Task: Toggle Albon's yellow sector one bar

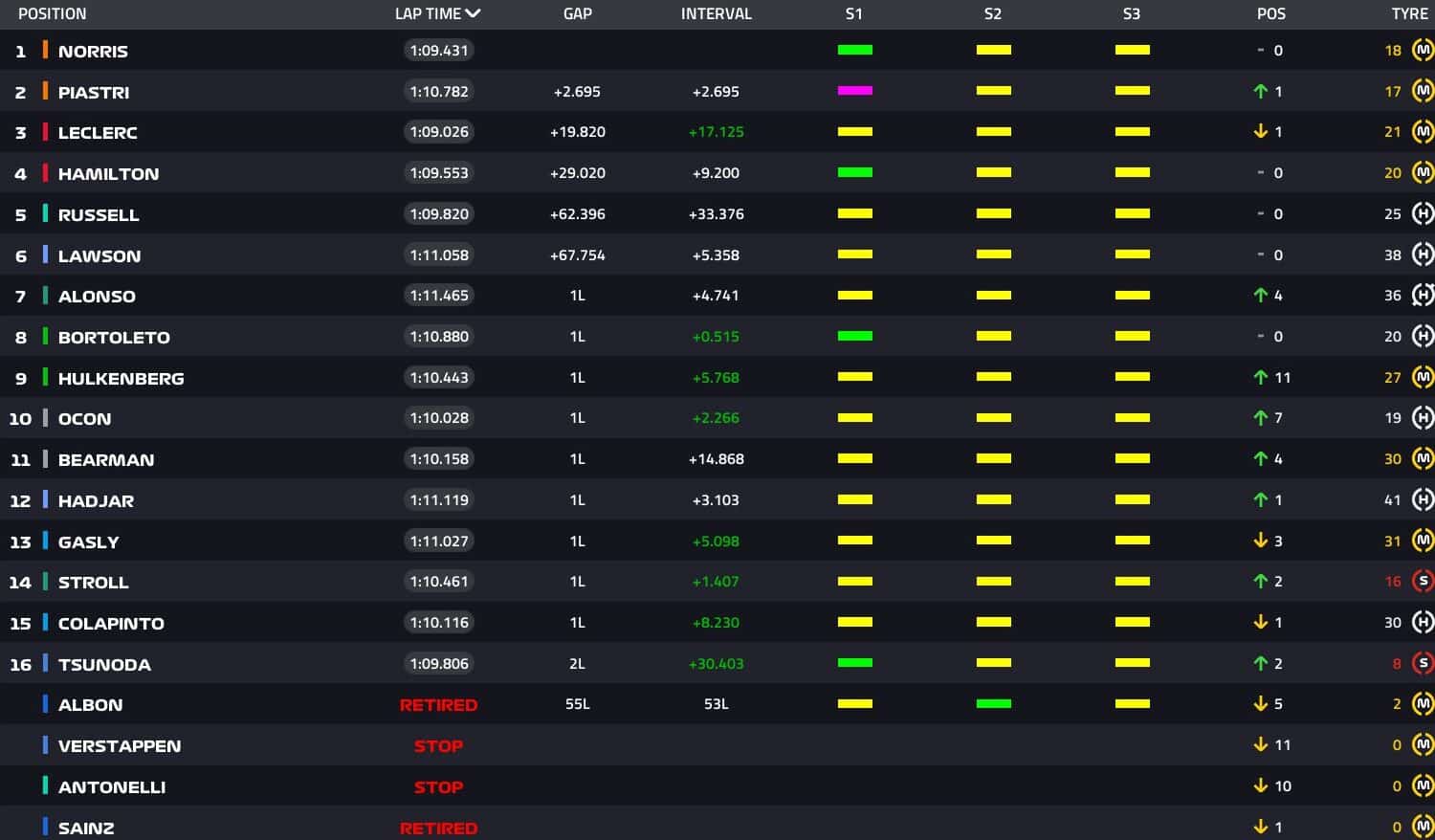Action: pyautogui.click(x=854, y=703)
